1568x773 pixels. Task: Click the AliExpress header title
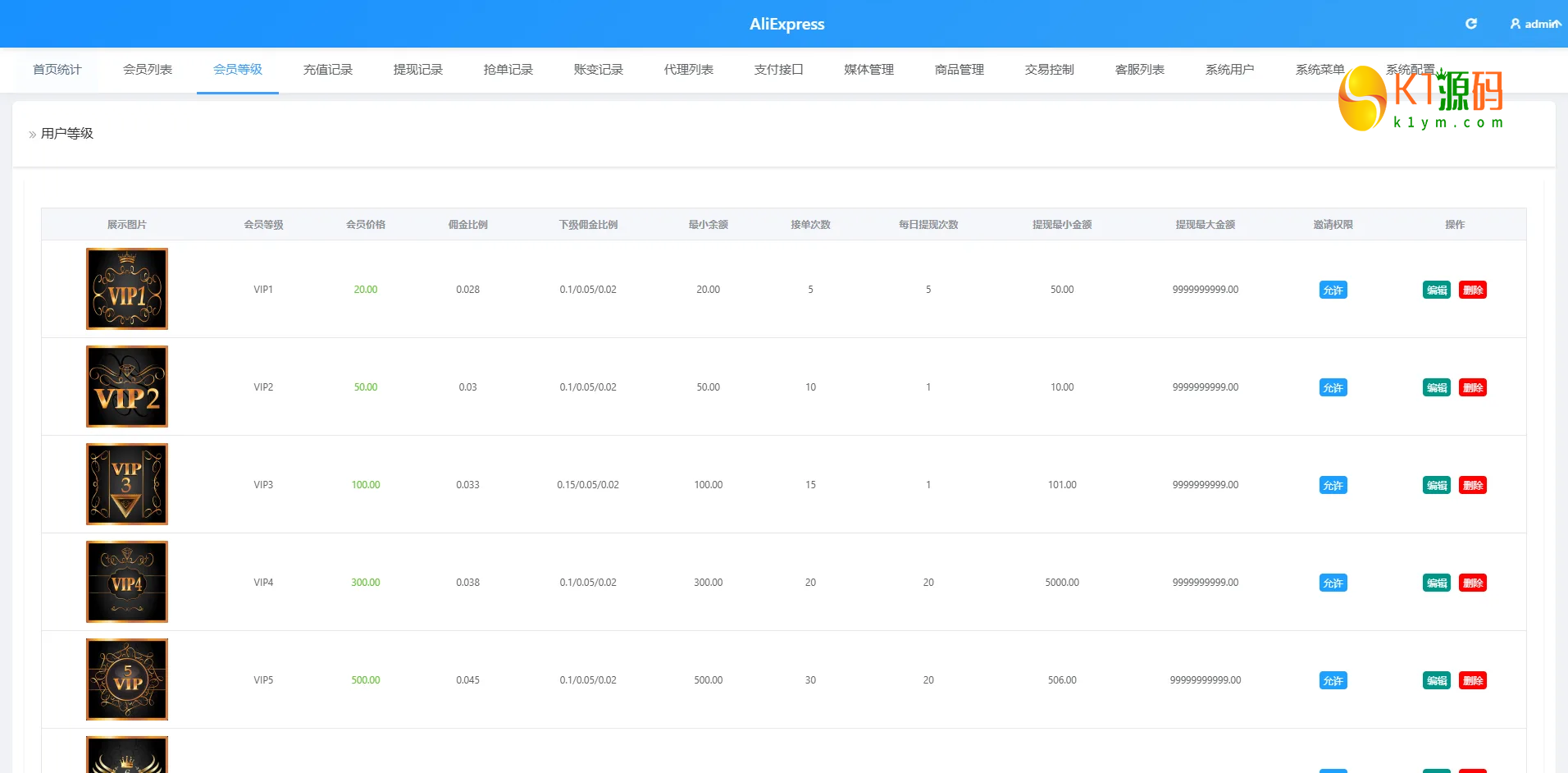pyautogui.click(x=787, y=24)
